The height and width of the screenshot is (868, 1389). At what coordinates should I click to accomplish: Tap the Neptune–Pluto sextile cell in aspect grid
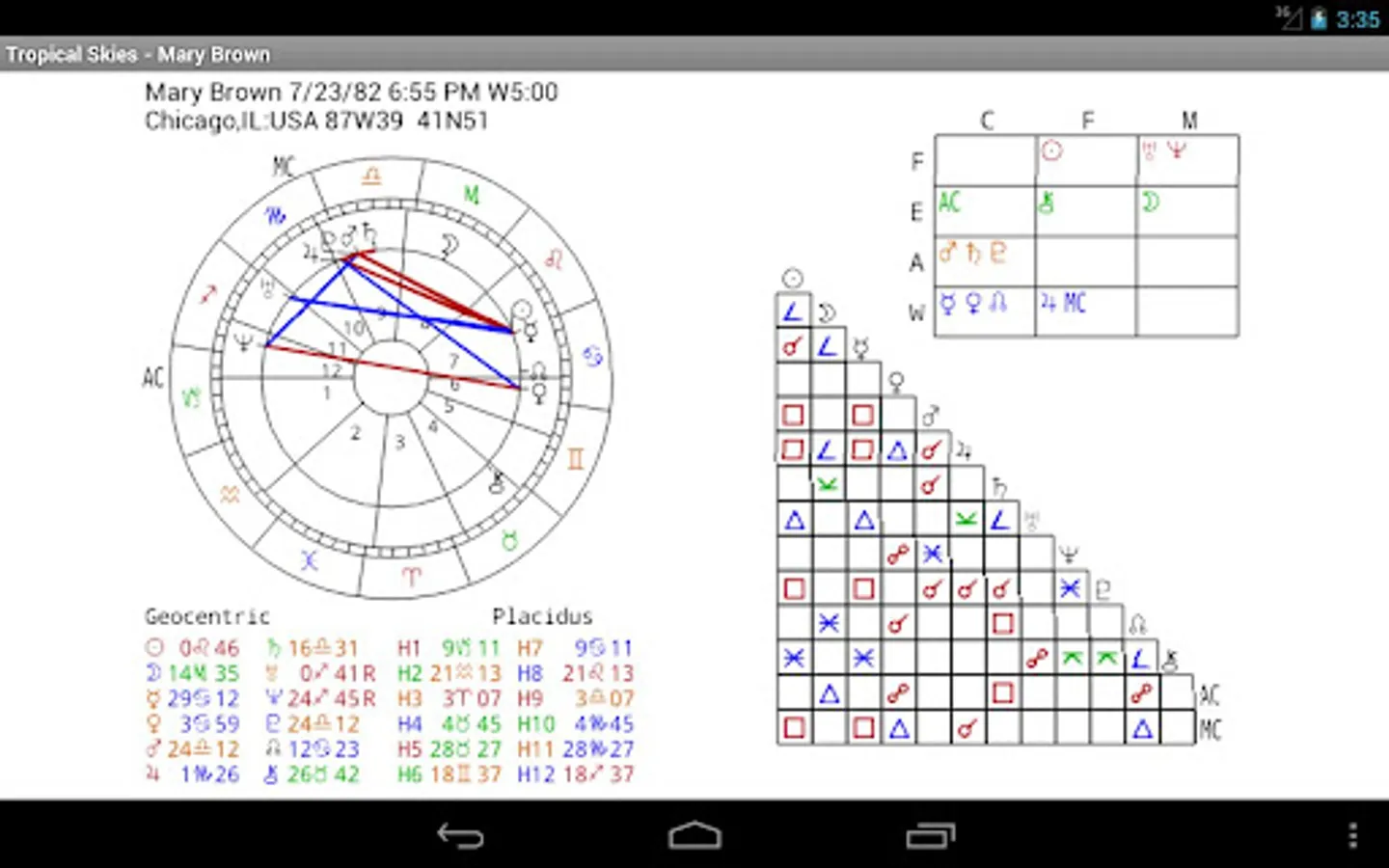coord(1071,589)
